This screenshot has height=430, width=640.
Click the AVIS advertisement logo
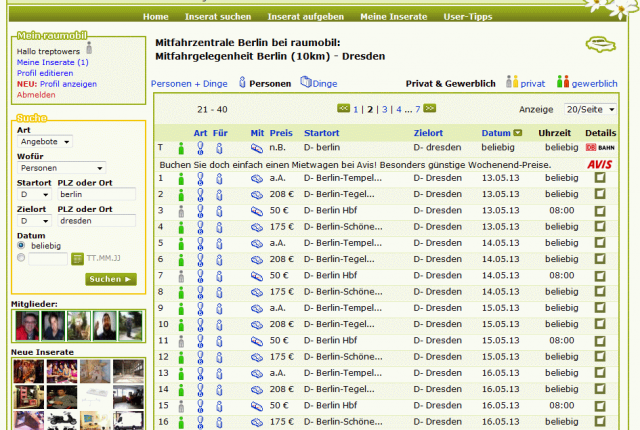click(600, 163)
